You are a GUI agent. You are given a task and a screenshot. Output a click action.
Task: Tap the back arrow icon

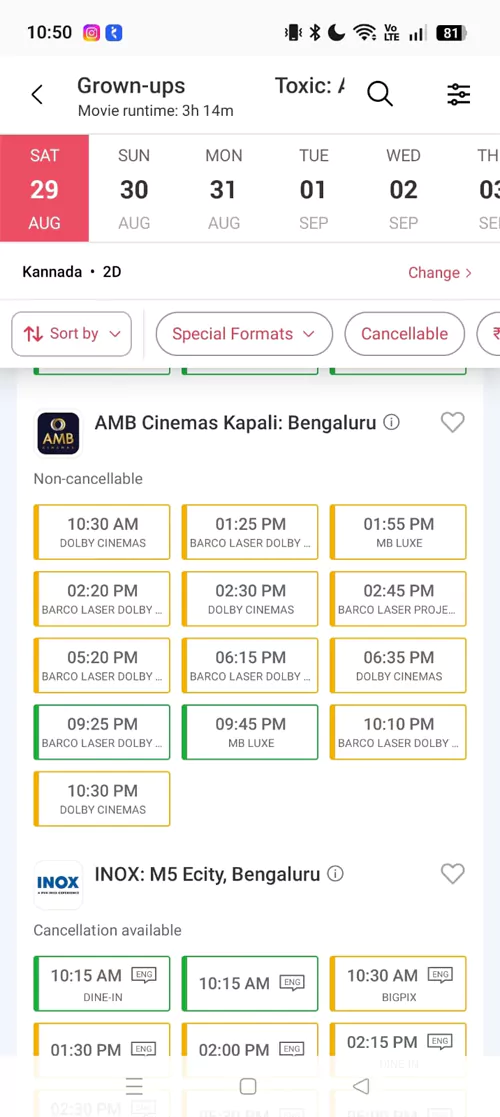pos(37,94)
